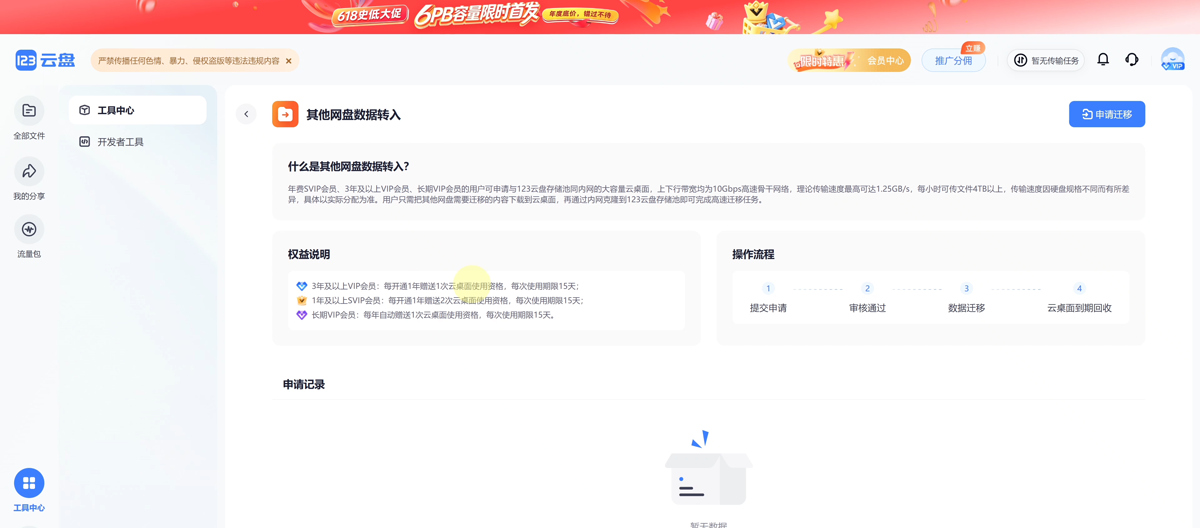Dismiss the 严禁传播 notice banner

coord(289,61)
